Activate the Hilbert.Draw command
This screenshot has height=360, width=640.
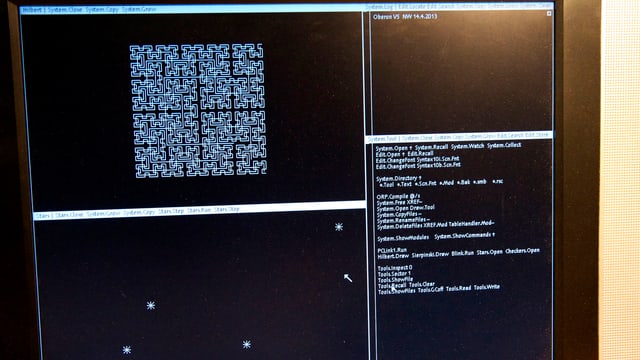(x=393, y=256)
